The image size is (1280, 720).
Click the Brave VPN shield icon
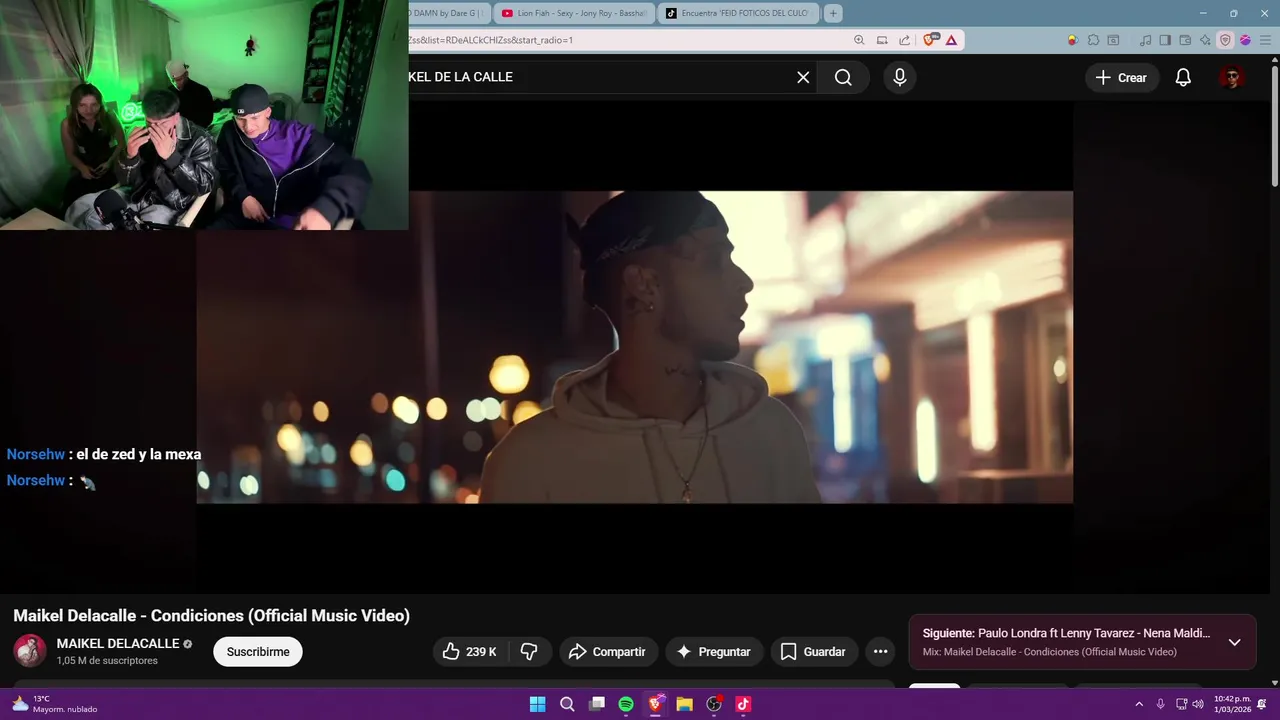coord(1225,40)
